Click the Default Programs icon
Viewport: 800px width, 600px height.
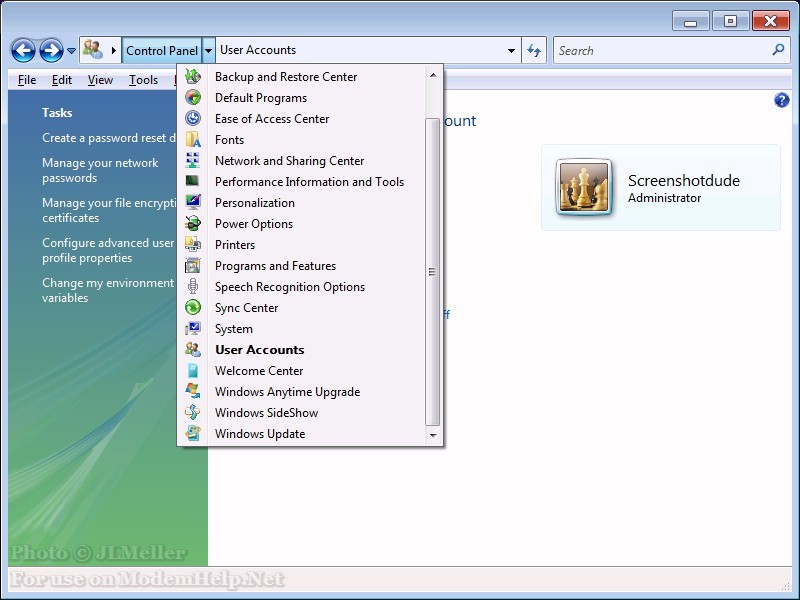coord(193,97)
